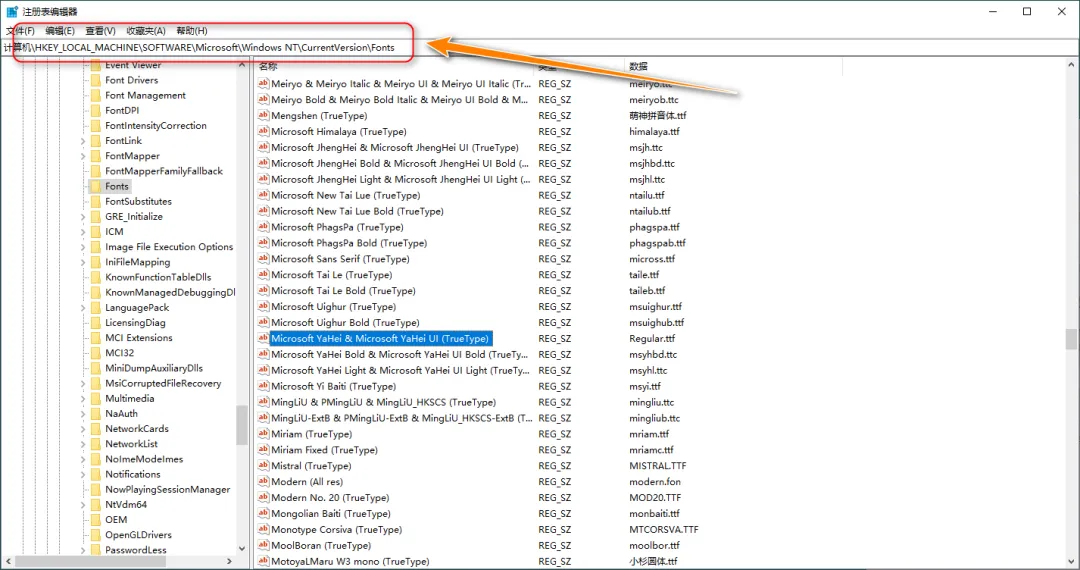Click the string icon for Mistral (TrueType)
Image resolution: width=1080 pixels, height=570 pixels.
pos(263,465)
